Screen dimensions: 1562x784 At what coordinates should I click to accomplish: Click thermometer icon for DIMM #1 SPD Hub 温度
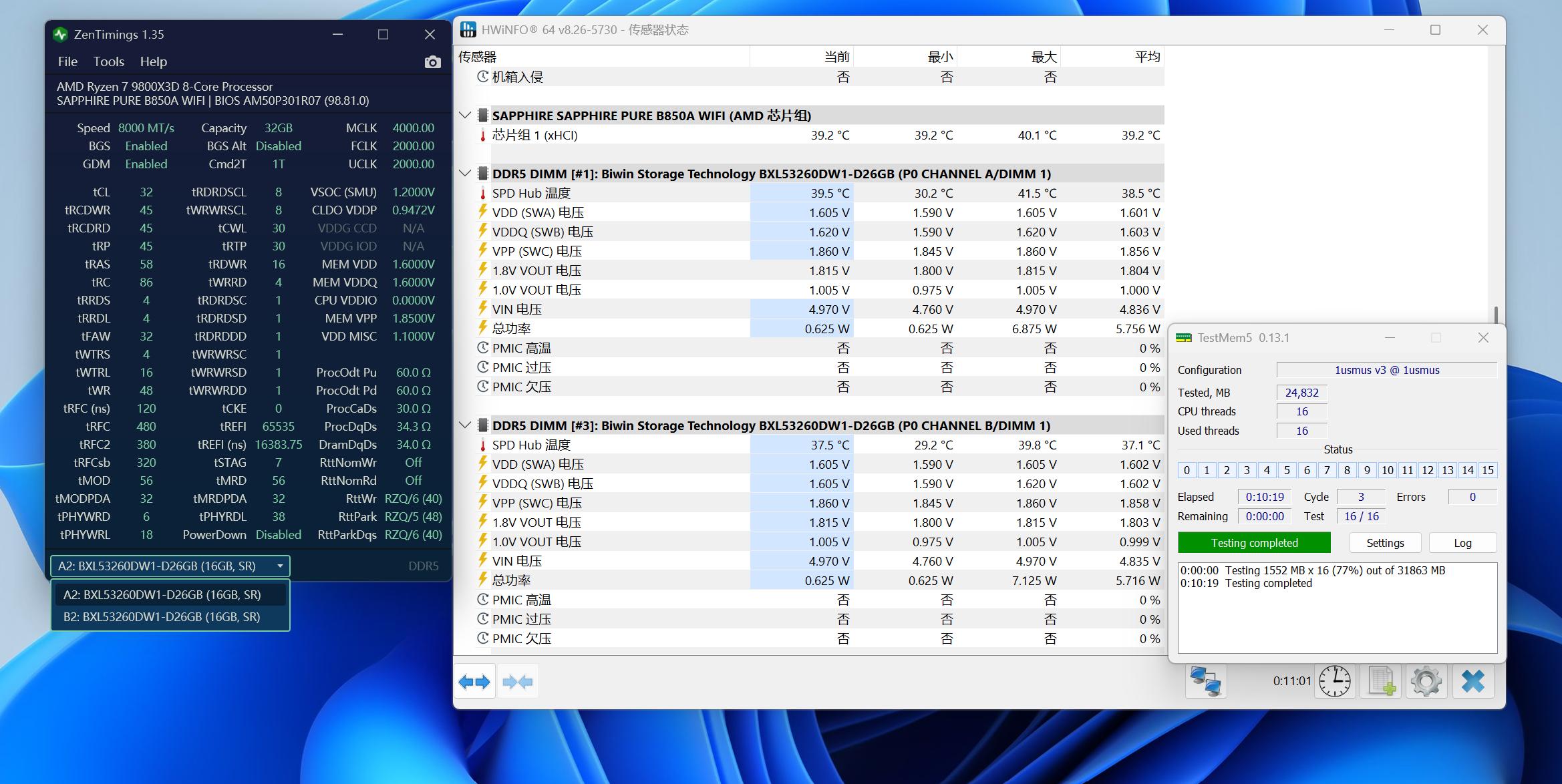[482, 194]
